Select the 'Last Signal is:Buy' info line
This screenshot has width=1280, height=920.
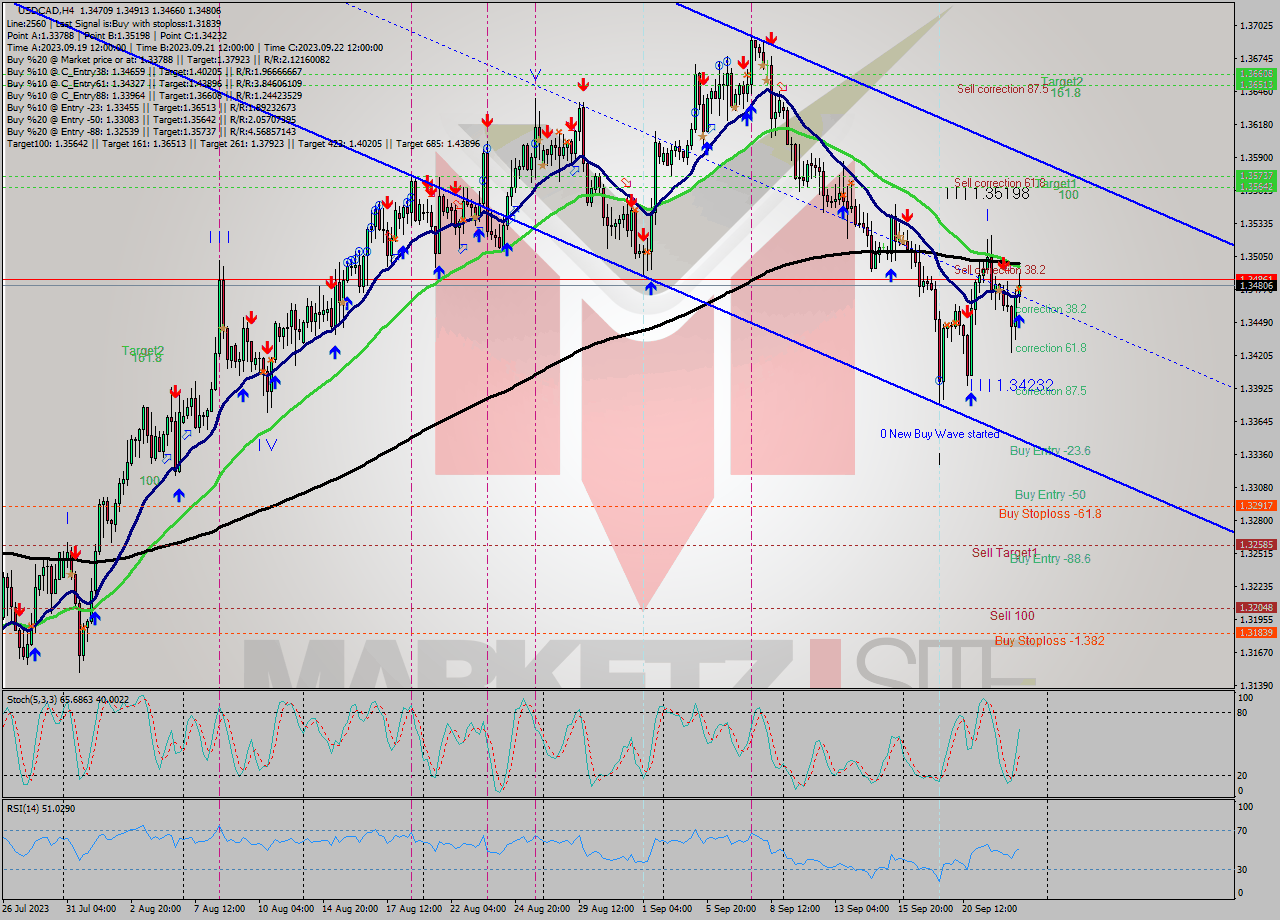(114, 23)
